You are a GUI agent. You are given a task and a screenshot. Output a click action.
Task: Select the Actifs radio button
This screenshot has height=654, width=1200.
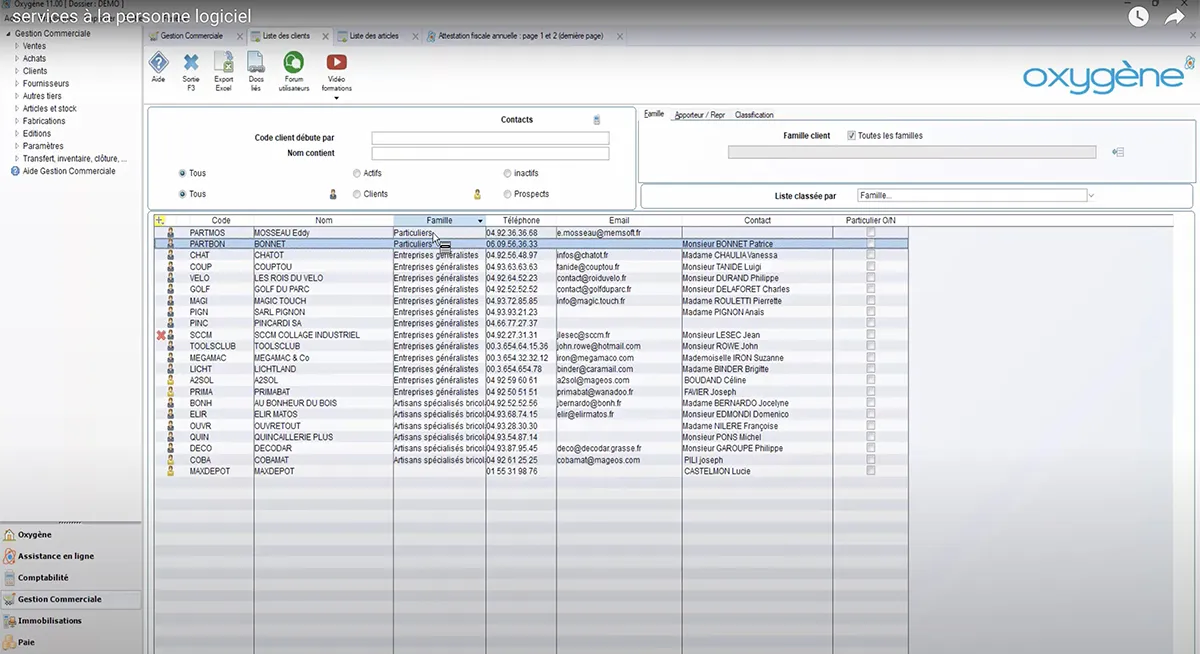click(357, 173)
